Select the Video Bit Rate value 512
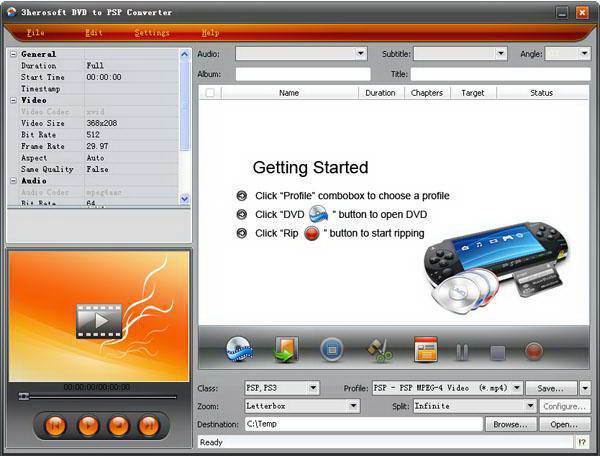This screenshot has width=600, height=456. 93,135
